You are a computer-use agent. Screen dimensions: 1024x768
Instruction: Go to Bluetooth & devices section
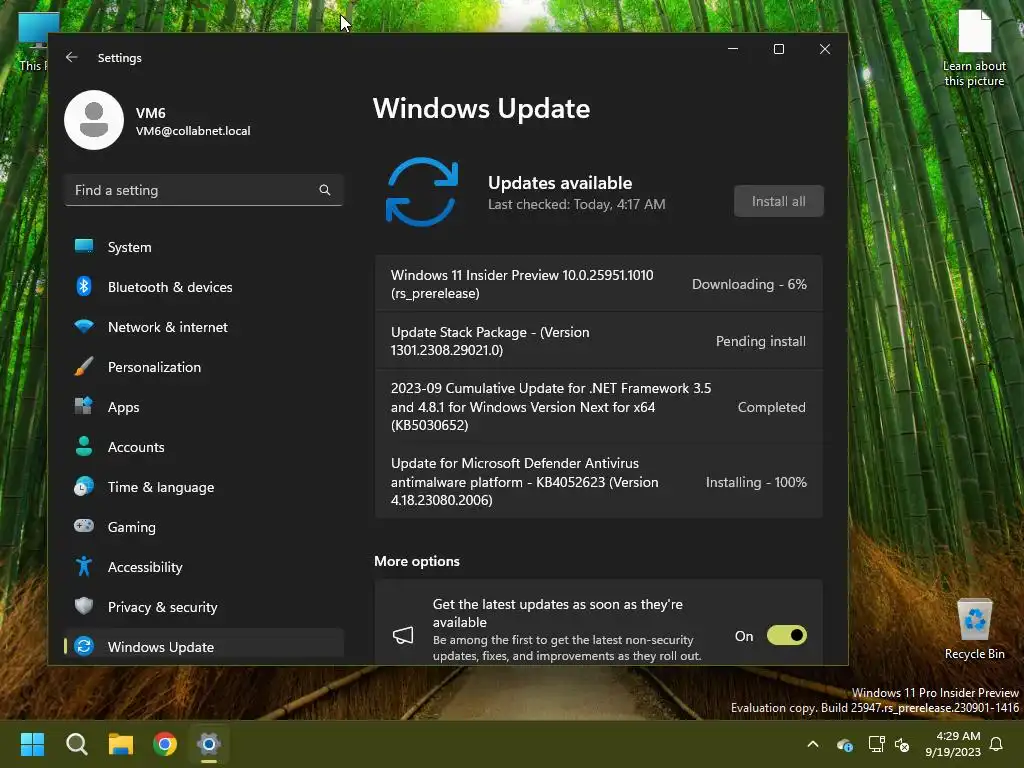pos(204,287)
